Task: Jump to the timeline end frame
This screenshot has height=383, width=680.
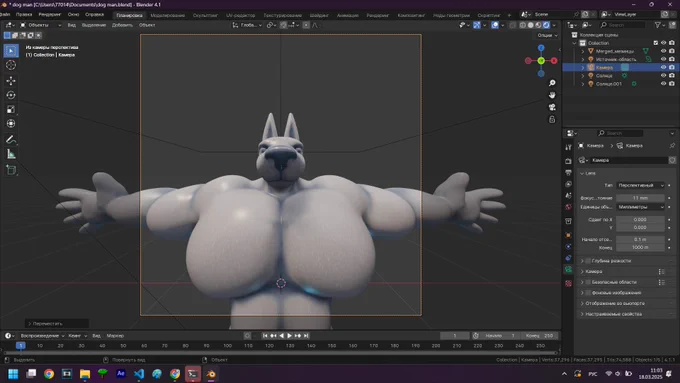Action: tap(306, 336)
